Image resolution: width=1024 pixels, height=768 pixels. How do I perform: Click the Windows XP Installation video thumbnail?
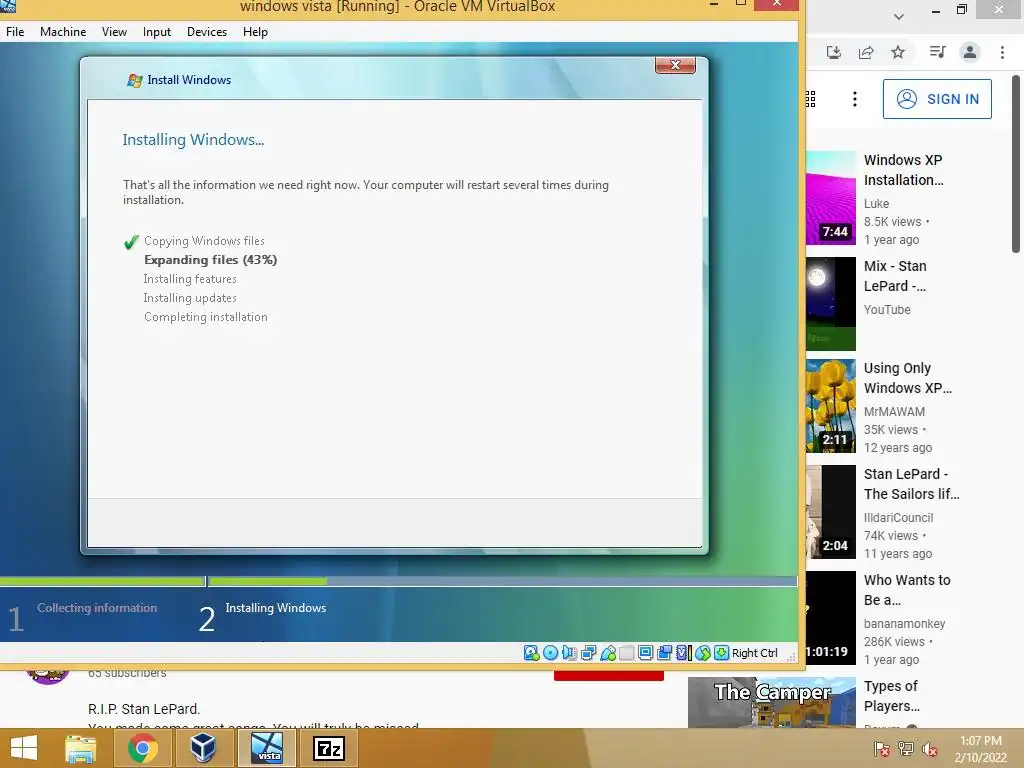831,198
